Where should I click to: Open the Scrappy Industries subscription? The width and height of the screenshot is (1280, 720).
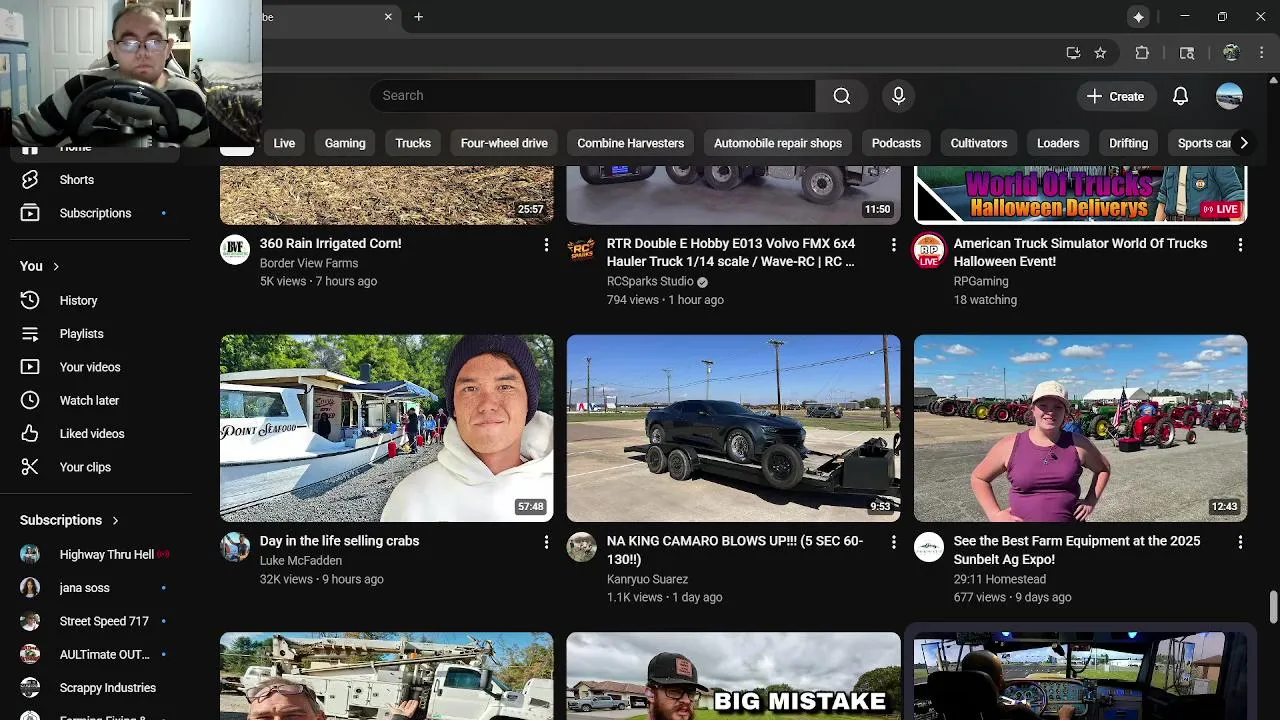pyautogui.click(x=95, y=688)
